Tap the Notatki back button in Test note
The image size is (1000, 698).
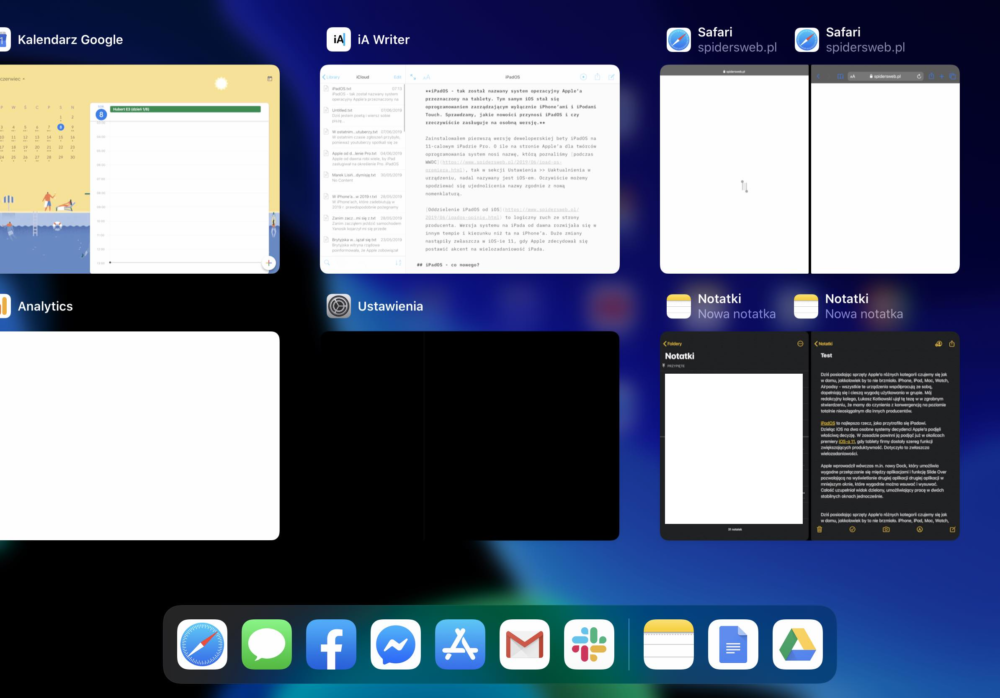coord(823,344)
